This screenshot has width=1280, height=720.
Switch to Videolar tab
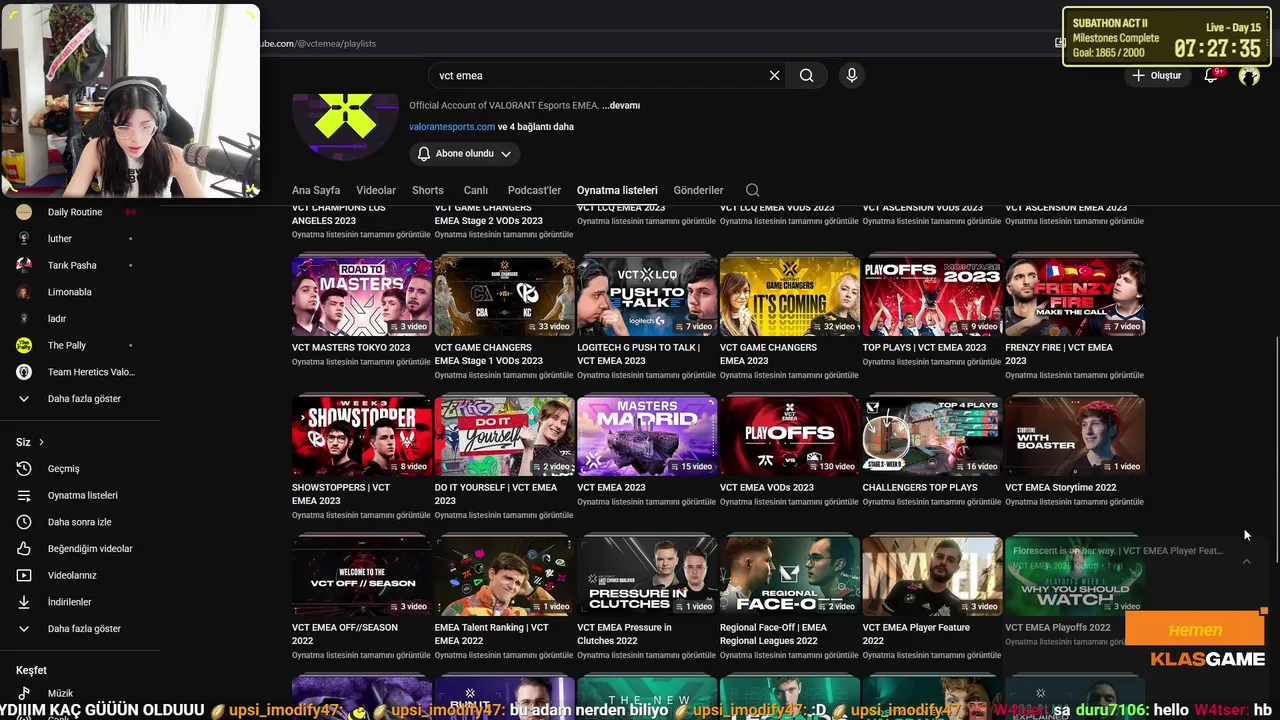coord(376,190)
